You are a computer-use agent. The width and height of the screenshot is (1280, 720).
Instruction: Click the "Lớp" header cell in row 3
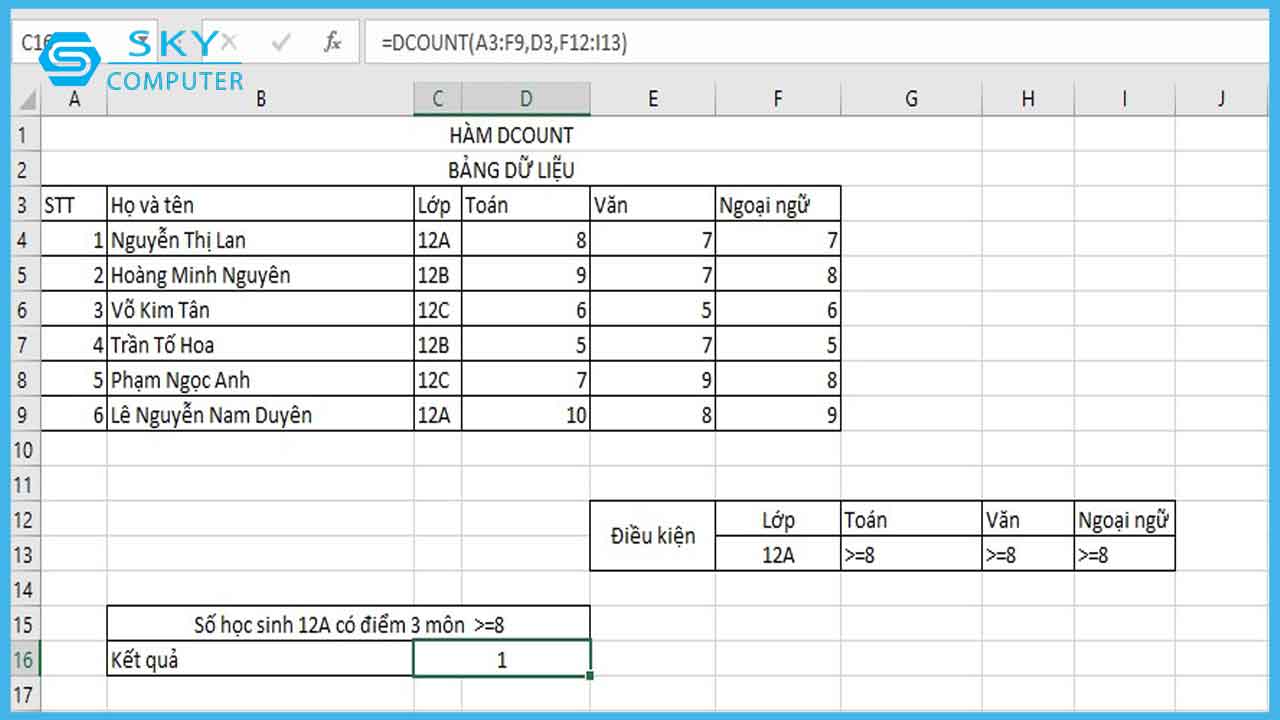tap(438, 204)
